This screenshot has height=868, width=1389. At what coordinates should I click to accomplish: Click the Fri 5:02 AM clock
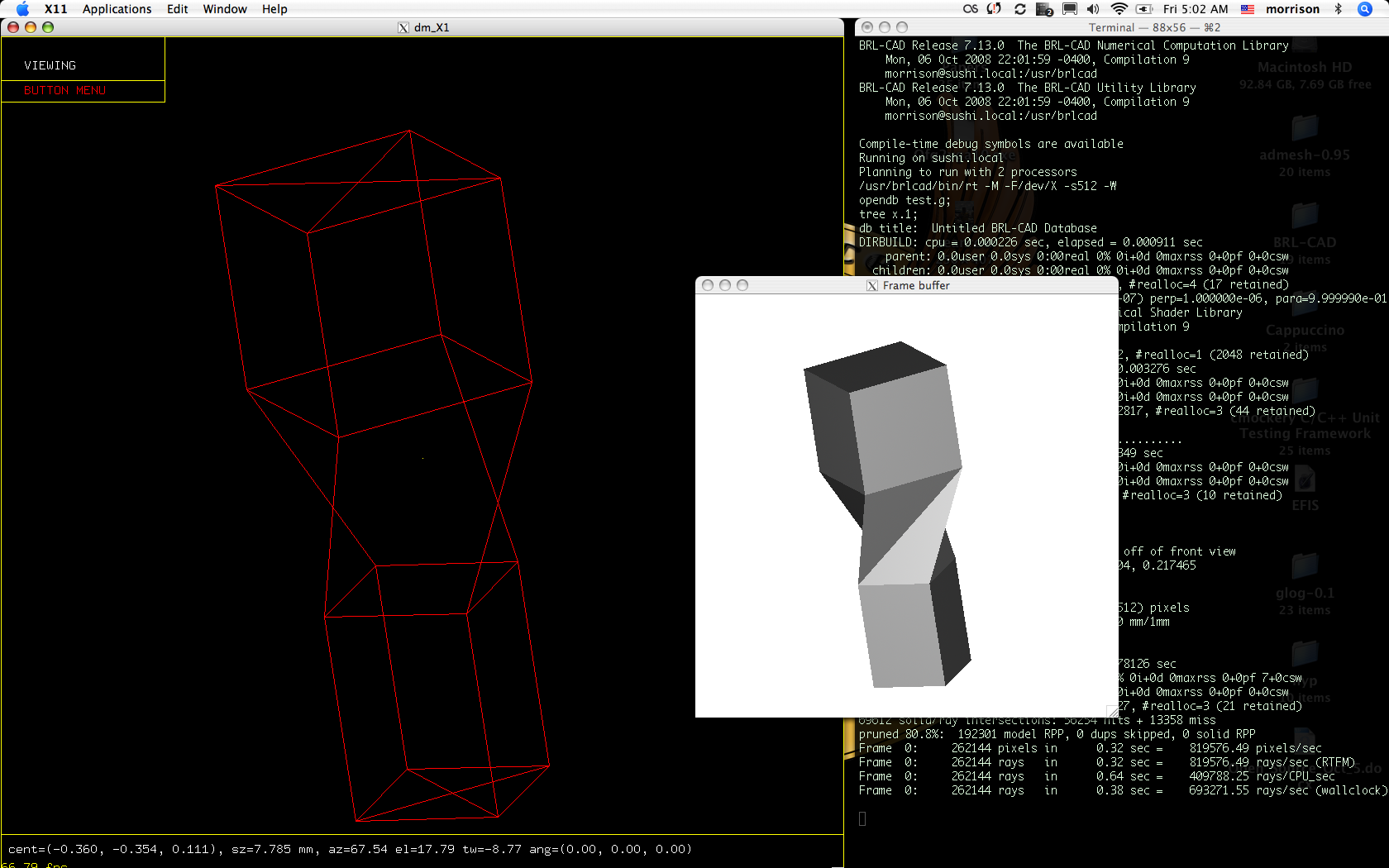pos(1195,9)
